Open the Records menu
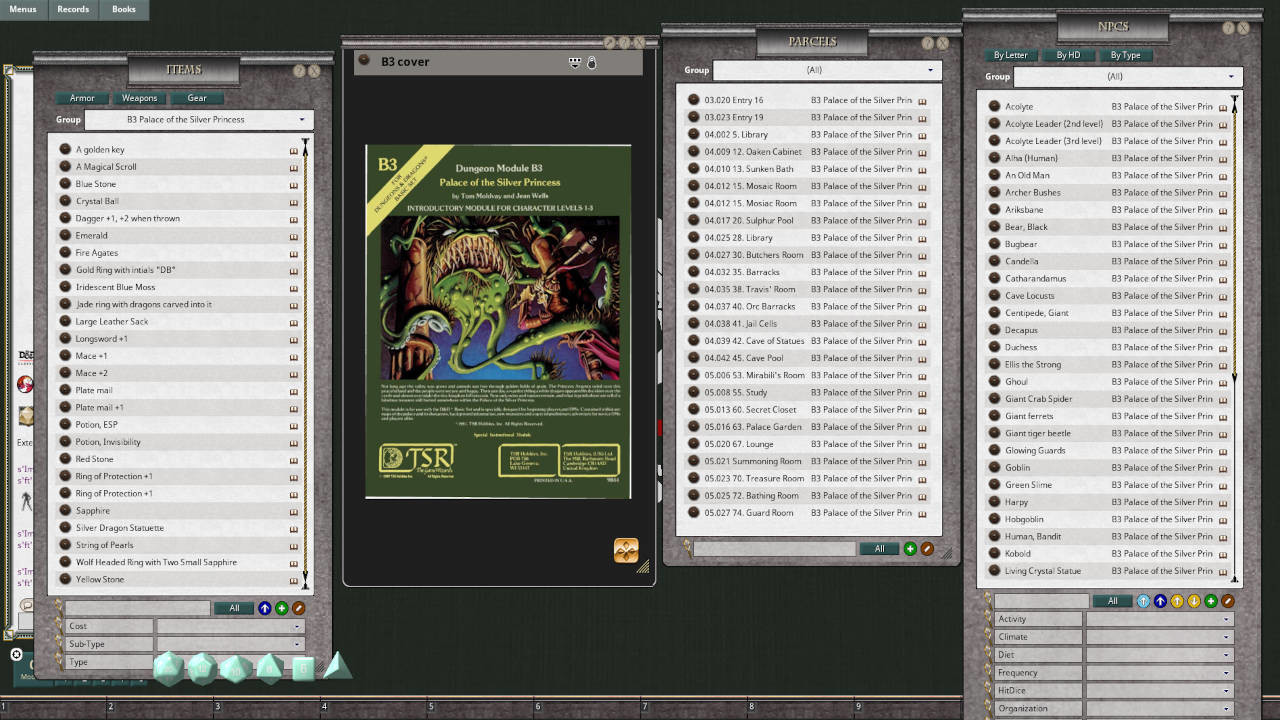Viewport: 1280px width, 720px height. pyautogui.click(x=73, y=10)
